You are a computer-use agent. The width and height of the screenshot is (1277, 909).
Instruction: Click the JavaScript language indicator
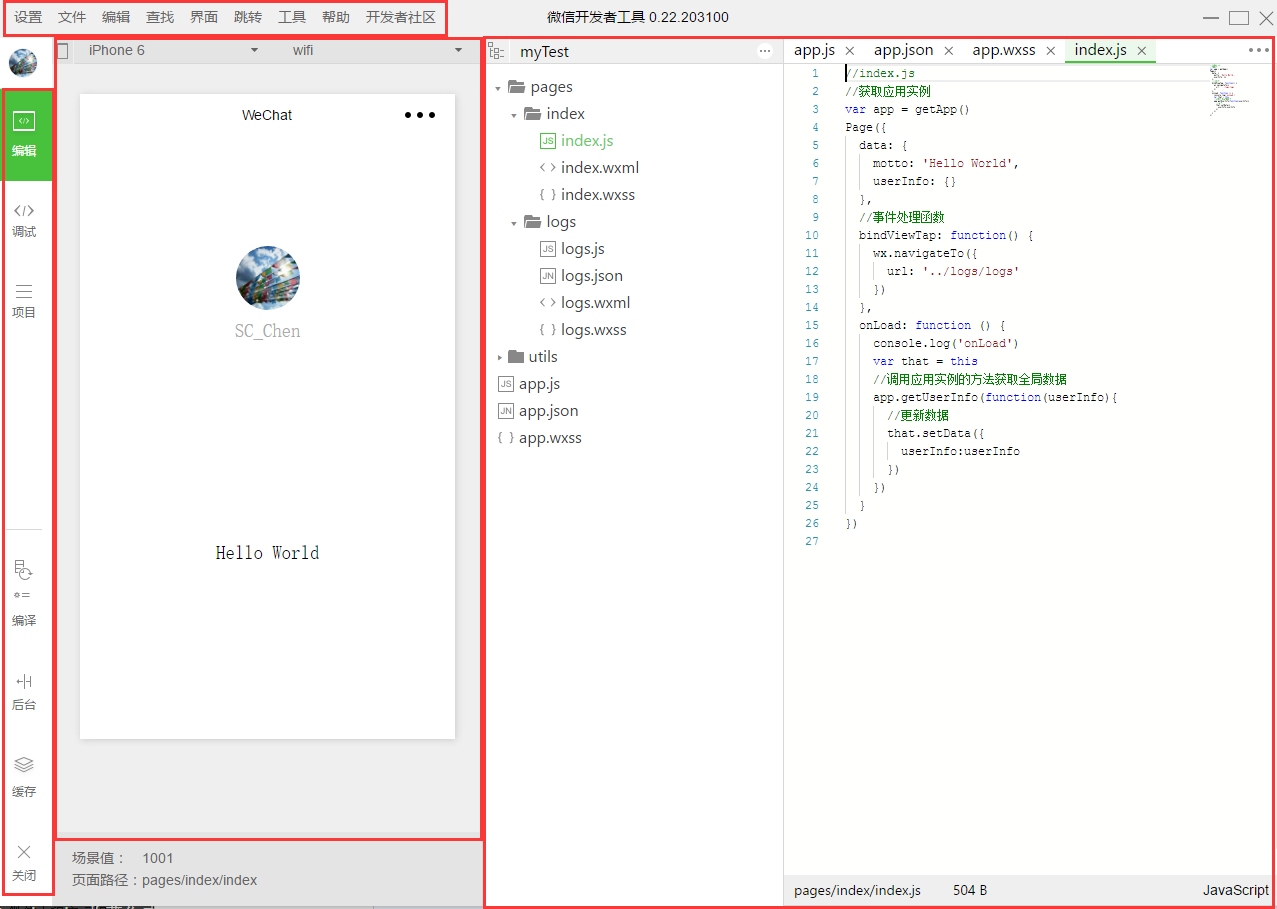tap(1235, 890)
